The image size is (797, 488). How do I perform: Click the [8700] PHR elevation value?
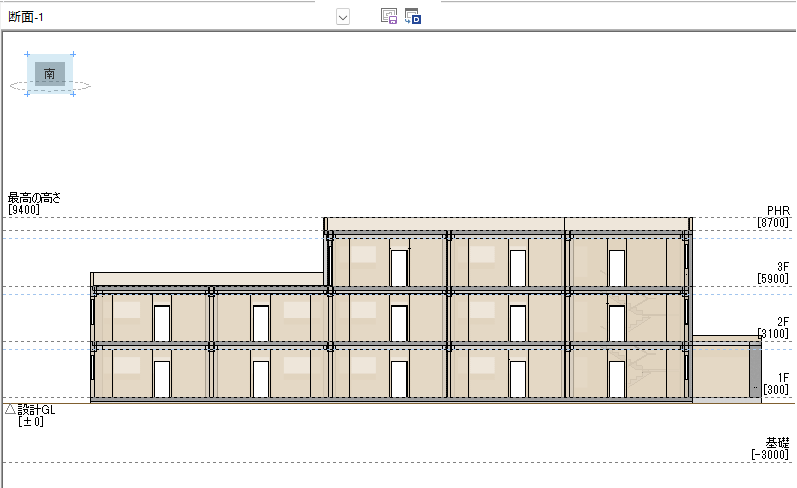pyautogui.click(x=774, y=223)
